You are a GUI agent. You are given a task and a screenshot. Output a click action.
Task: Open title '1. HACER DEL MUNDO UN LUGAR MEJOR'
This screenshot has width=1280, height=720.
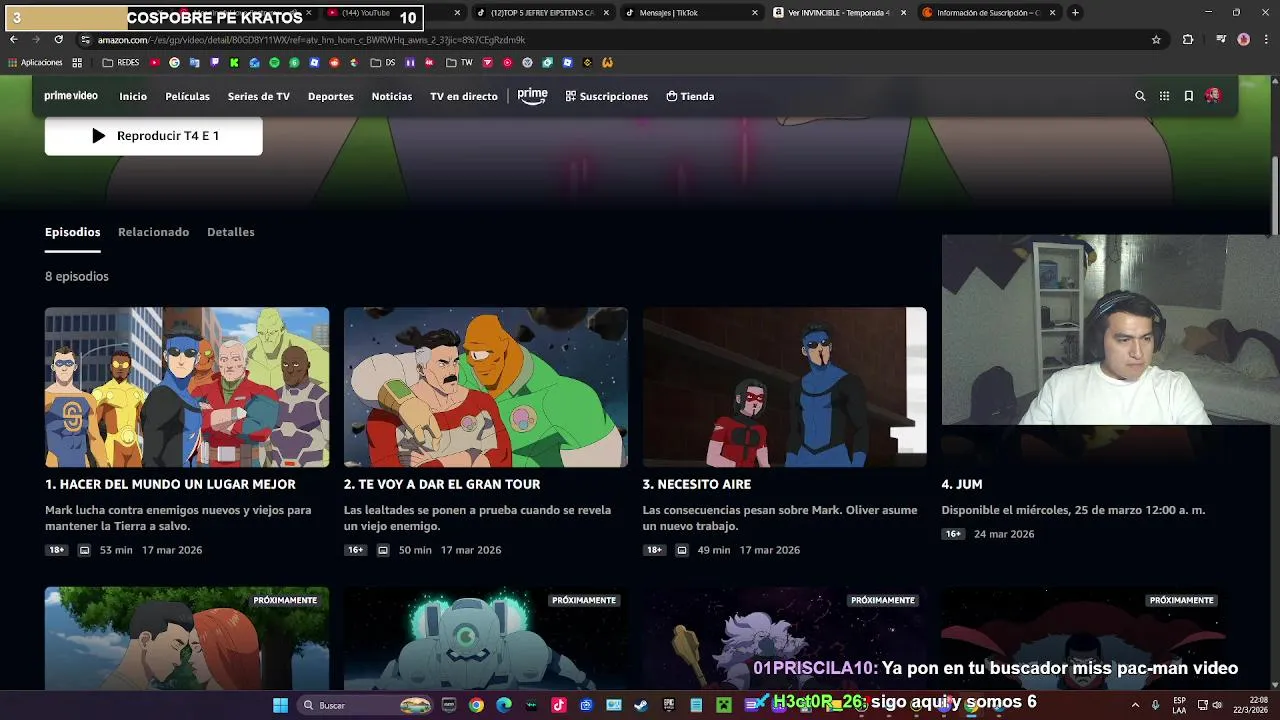[170, 484]
